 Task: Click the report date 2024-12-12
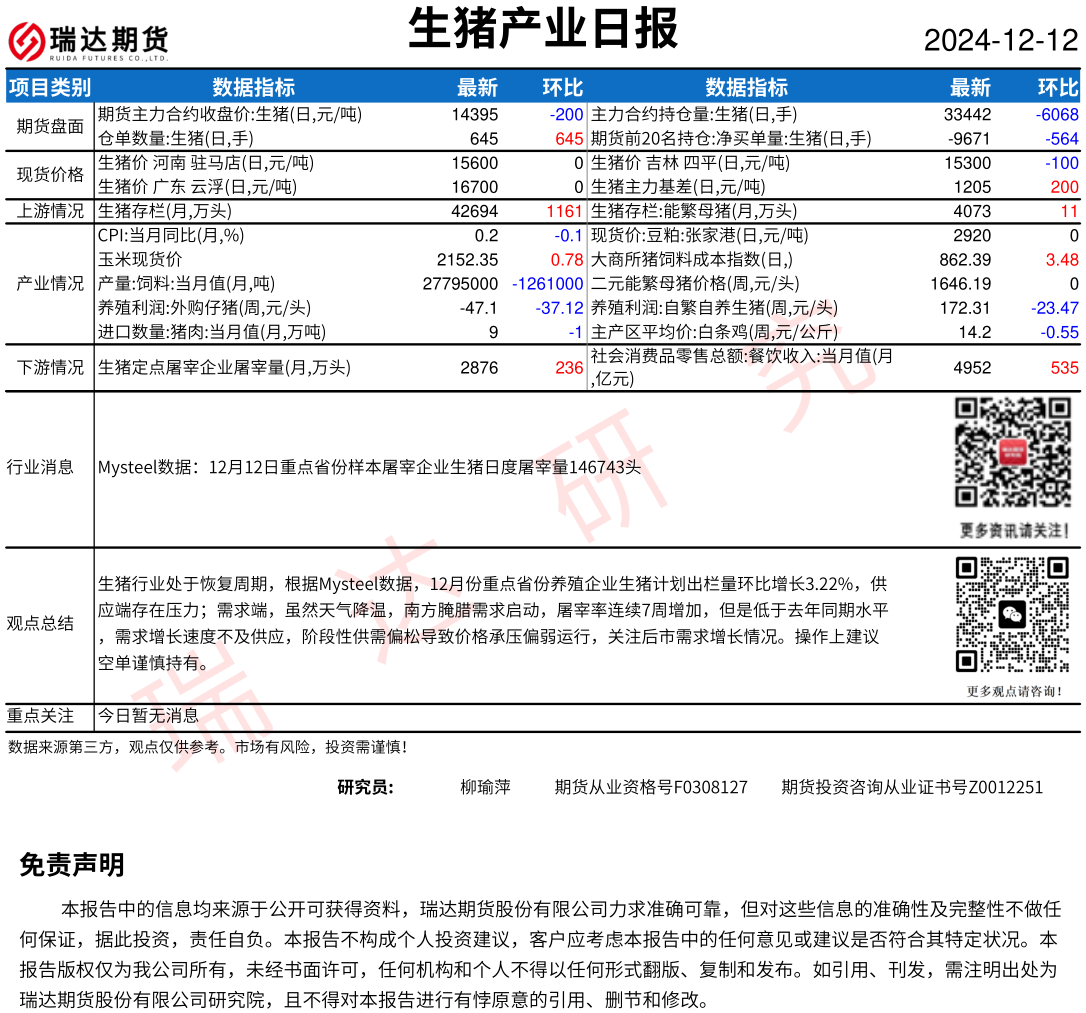(1000, 41)
